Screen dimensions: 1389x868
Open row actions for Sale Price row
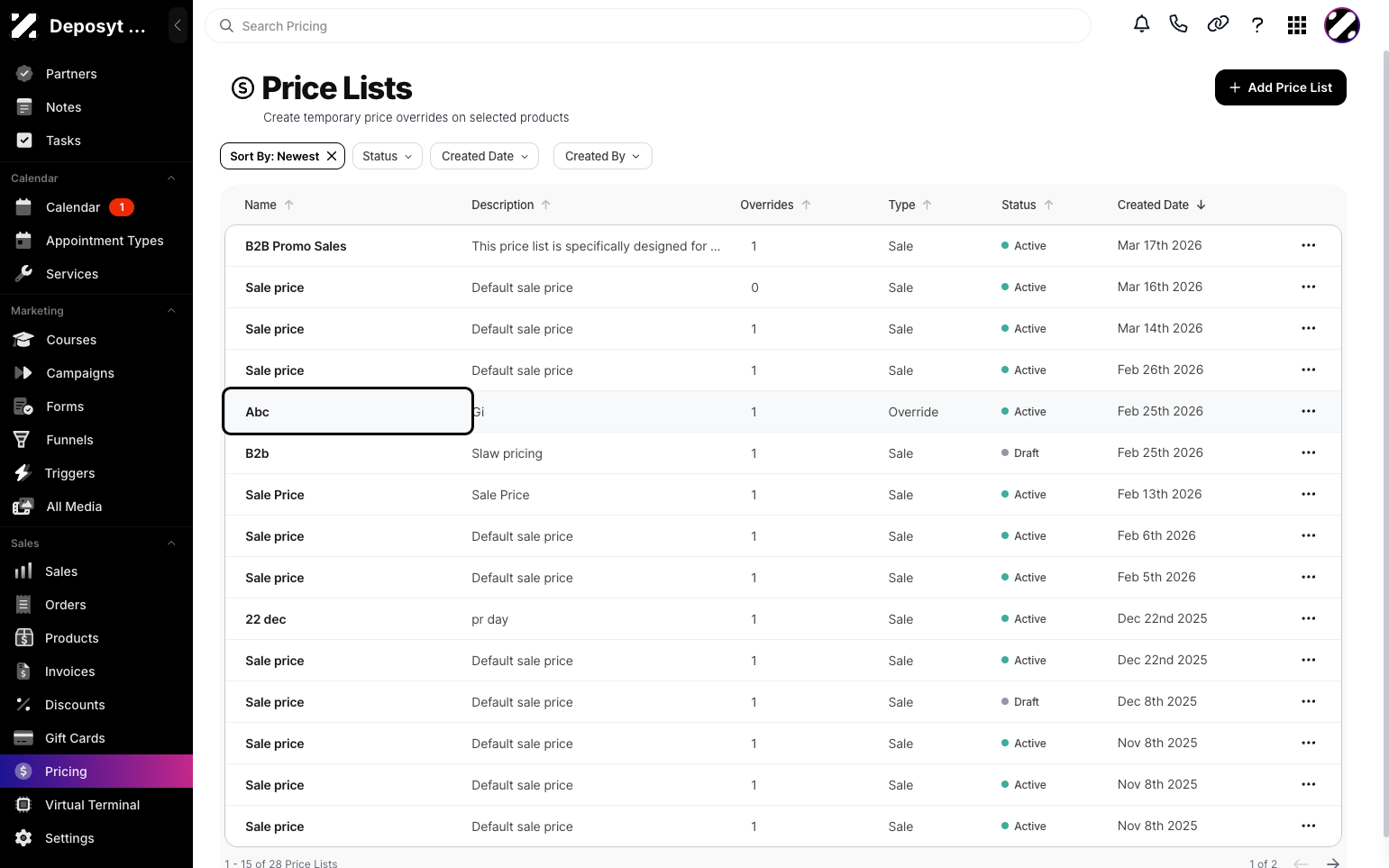point(1309,494)
